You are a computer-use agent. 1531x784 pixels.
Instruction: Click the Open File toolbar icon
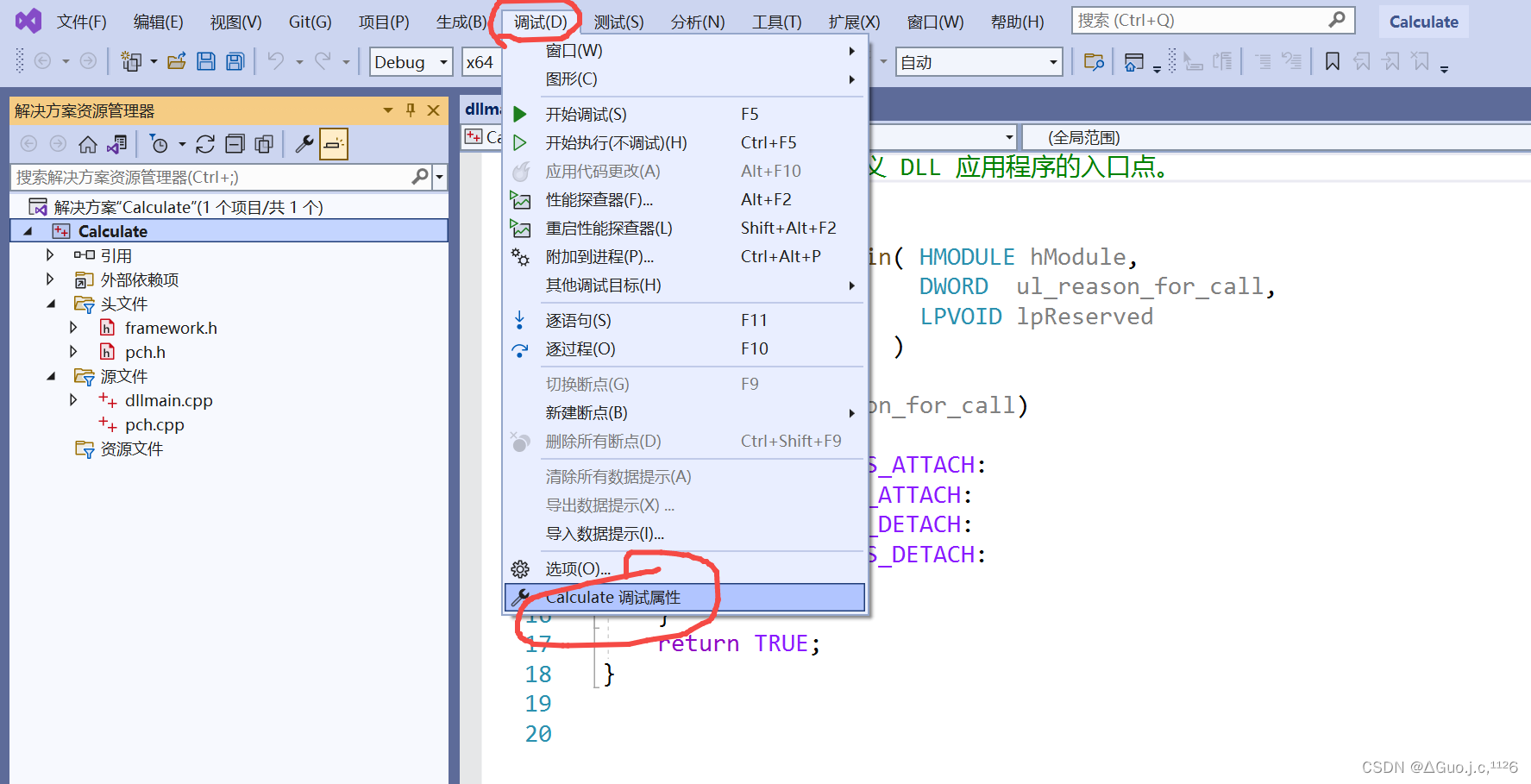177,61
